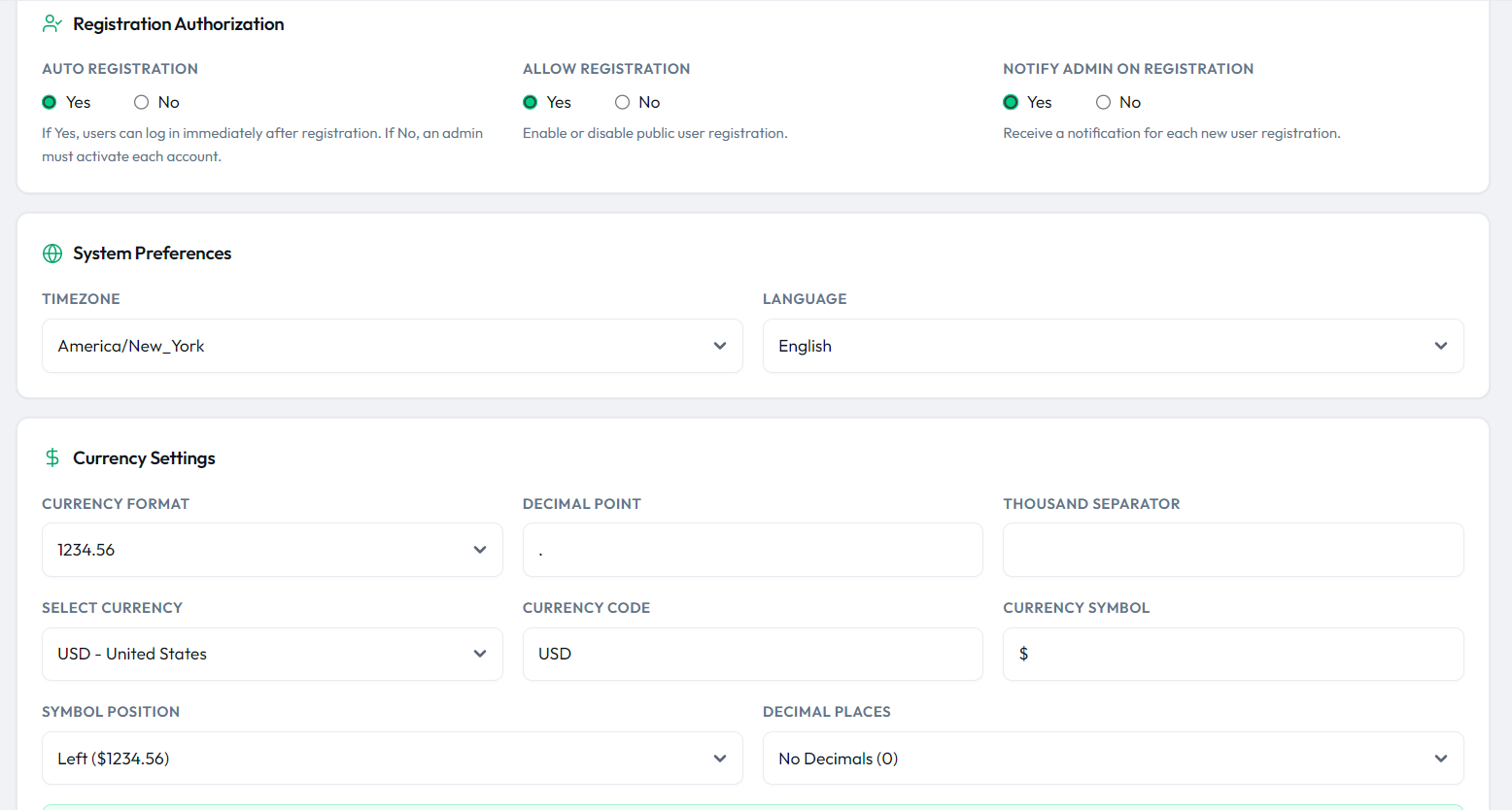
Task: Click the System Preferences globe icon
Action: click(x=52, y=253)
